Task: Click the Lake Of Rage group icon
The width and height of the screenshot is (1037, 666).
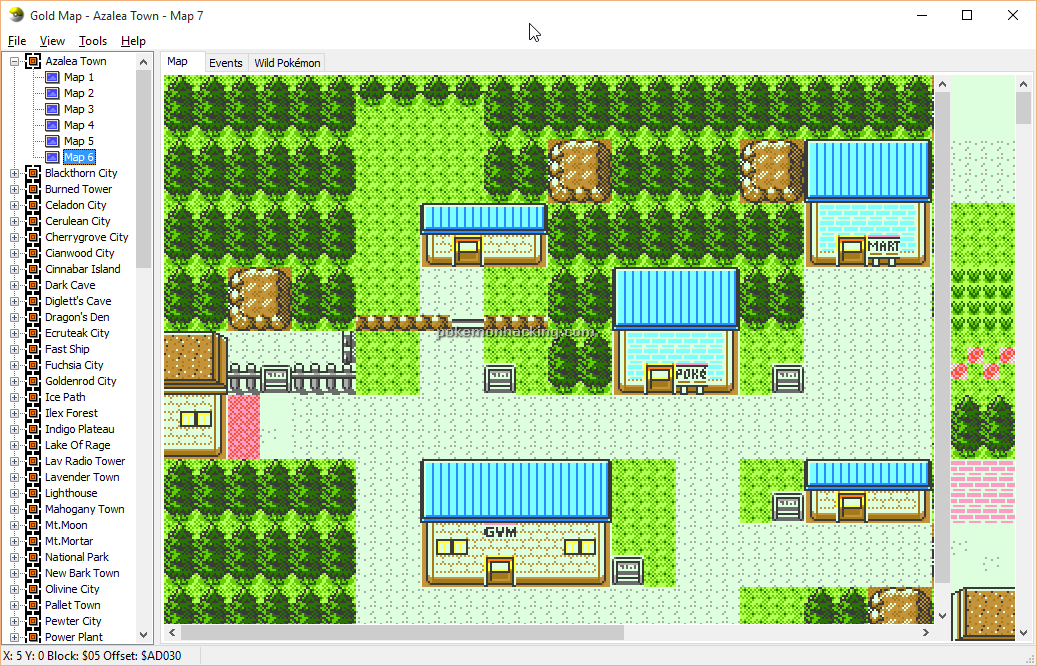Action: pyautogui.click(x=33, y=445)
